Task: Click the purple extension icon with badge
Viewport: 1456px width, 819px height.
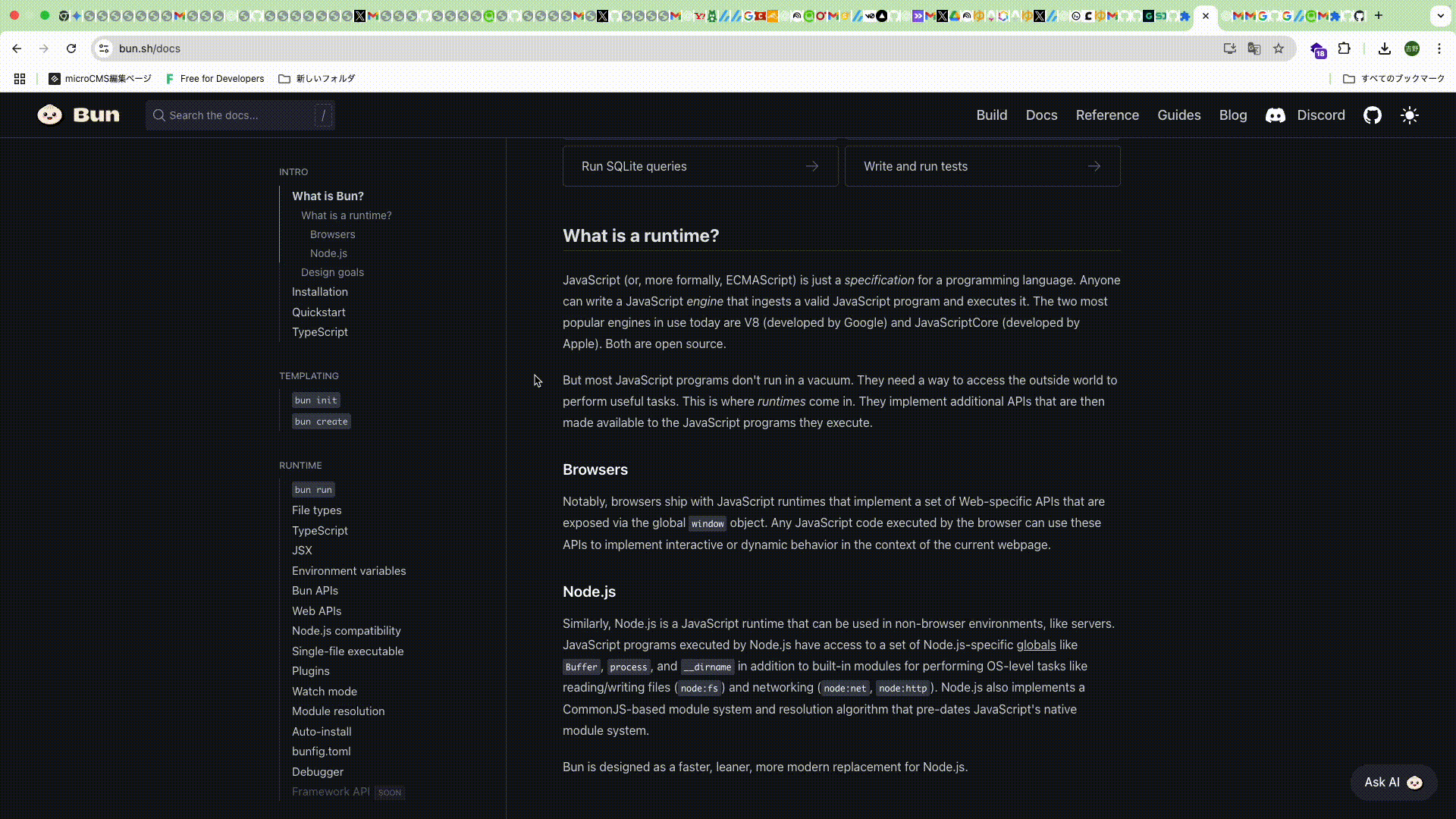Action: [x=1318, y=50]
